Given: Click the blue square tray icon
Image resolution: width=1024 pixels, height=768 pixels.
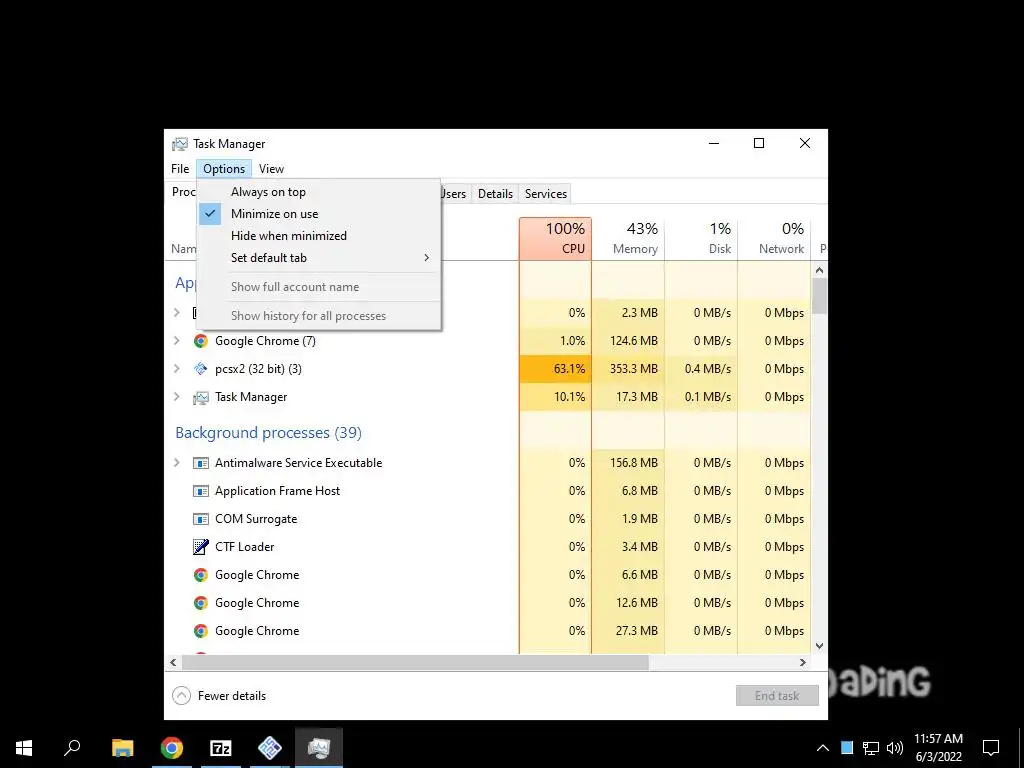Looking at the screenshot, I should 847,748.
